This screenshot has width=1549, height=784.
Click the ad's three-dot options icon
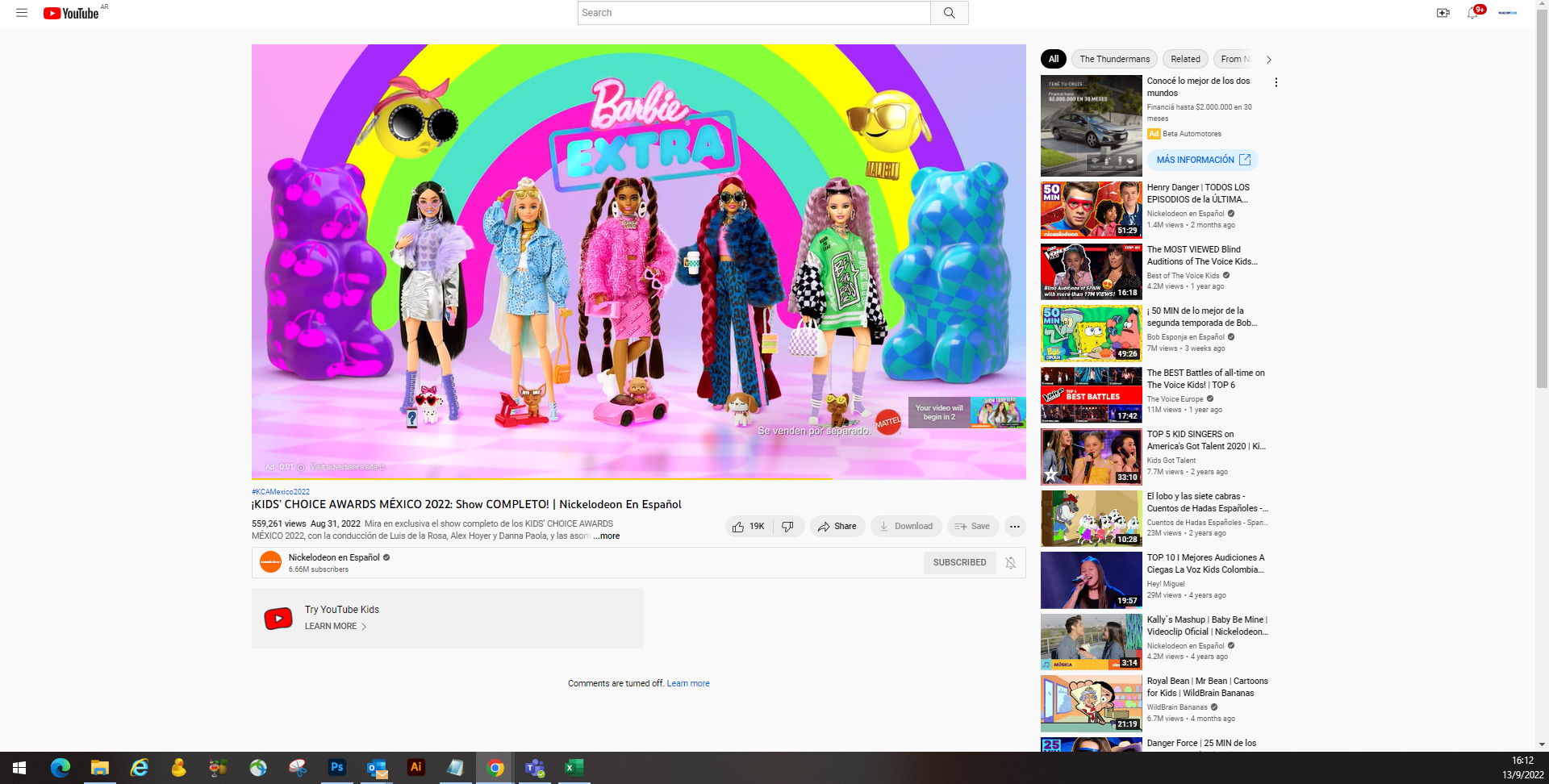1276,82
